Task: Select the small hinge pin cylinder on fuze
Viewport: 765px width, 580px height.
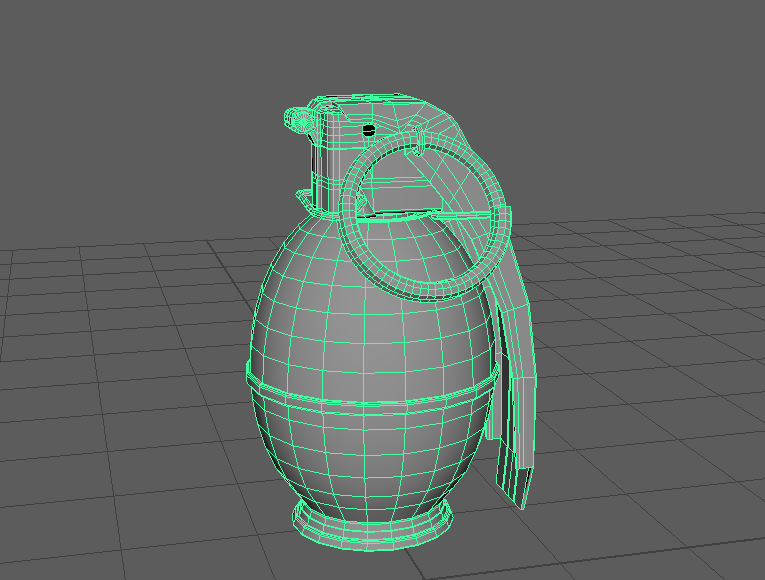Action: (x=300, y=120)
